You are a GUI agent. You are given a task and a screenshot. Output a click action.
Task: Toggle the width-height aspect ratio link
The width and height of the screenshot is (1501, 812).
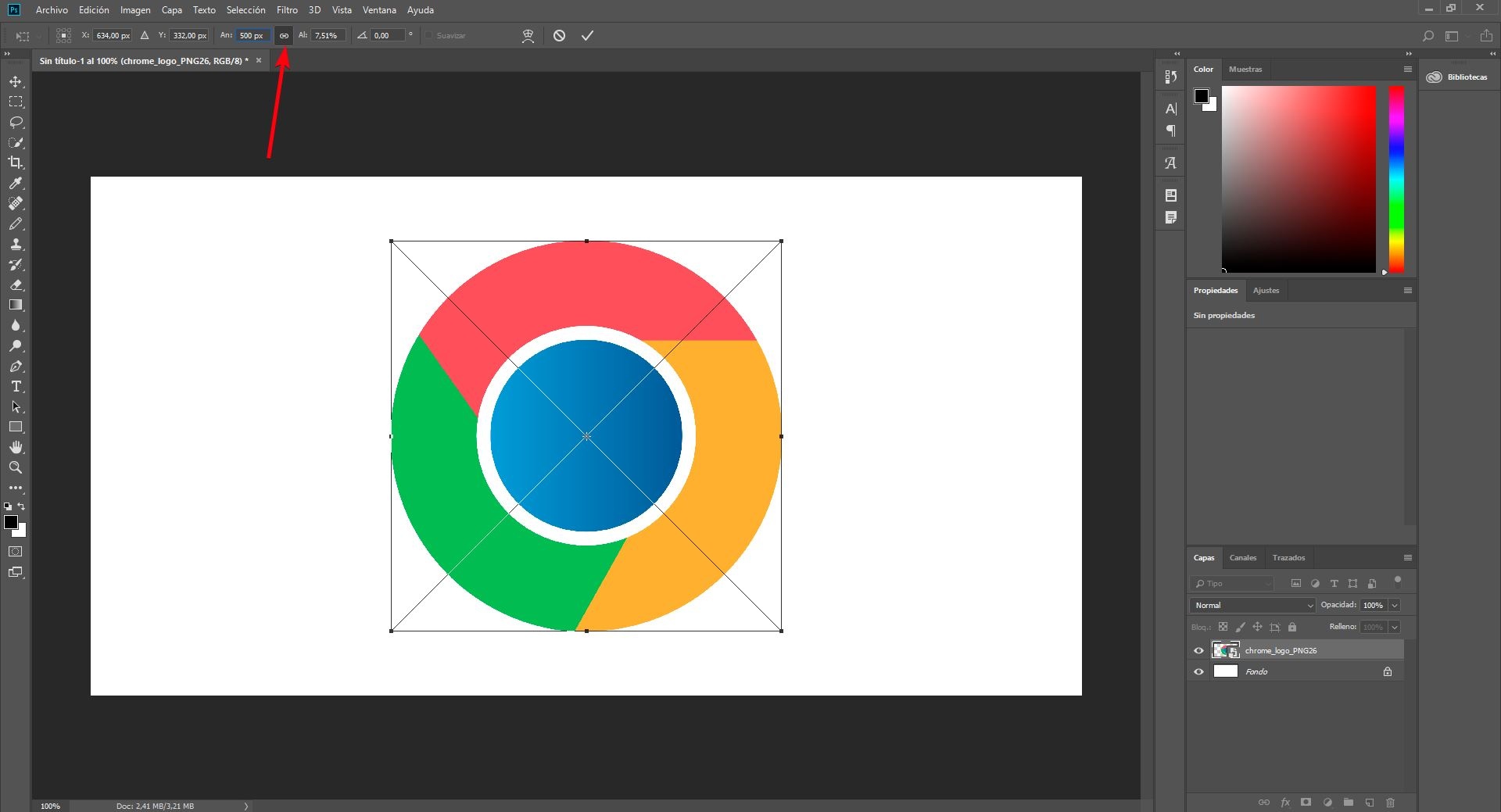(x=284, y=35)
